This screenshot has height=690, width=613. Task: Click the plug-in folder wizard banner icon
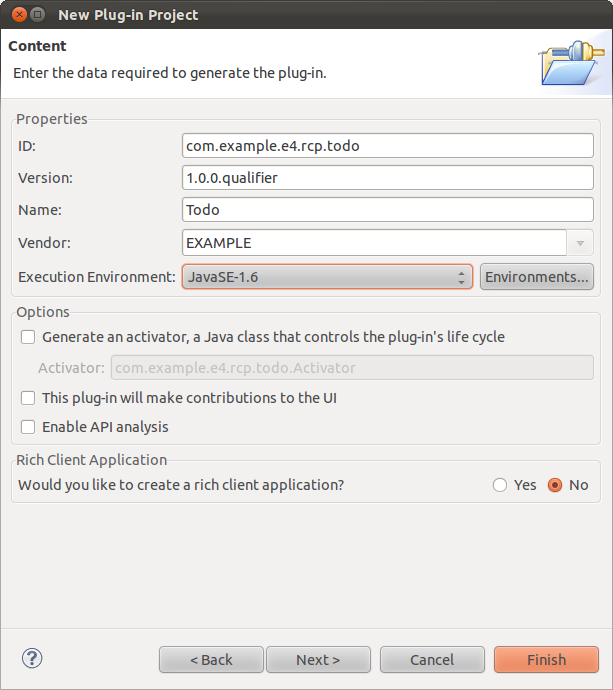(569, 62)
